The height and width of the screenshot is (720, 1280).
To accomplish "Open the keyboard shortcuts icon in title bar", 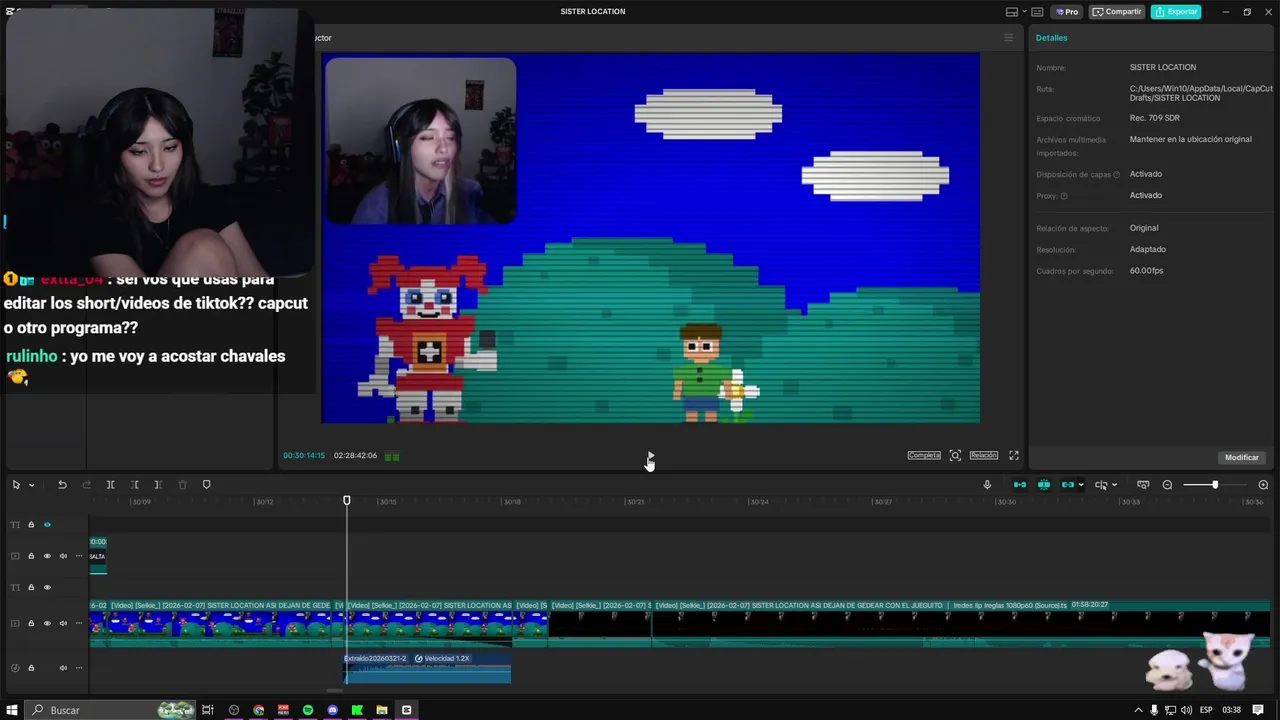I will point(1037,12).
